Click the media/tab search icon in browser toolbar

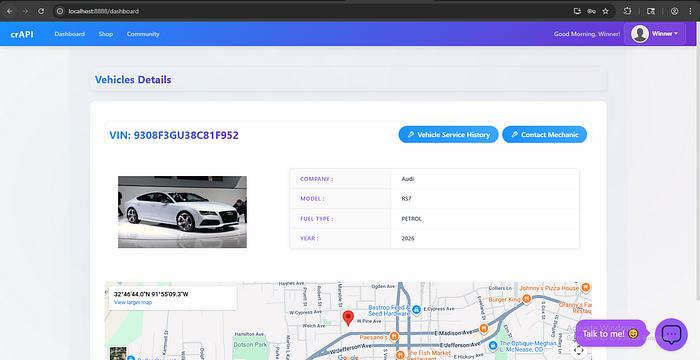click(x=651, y=11)
